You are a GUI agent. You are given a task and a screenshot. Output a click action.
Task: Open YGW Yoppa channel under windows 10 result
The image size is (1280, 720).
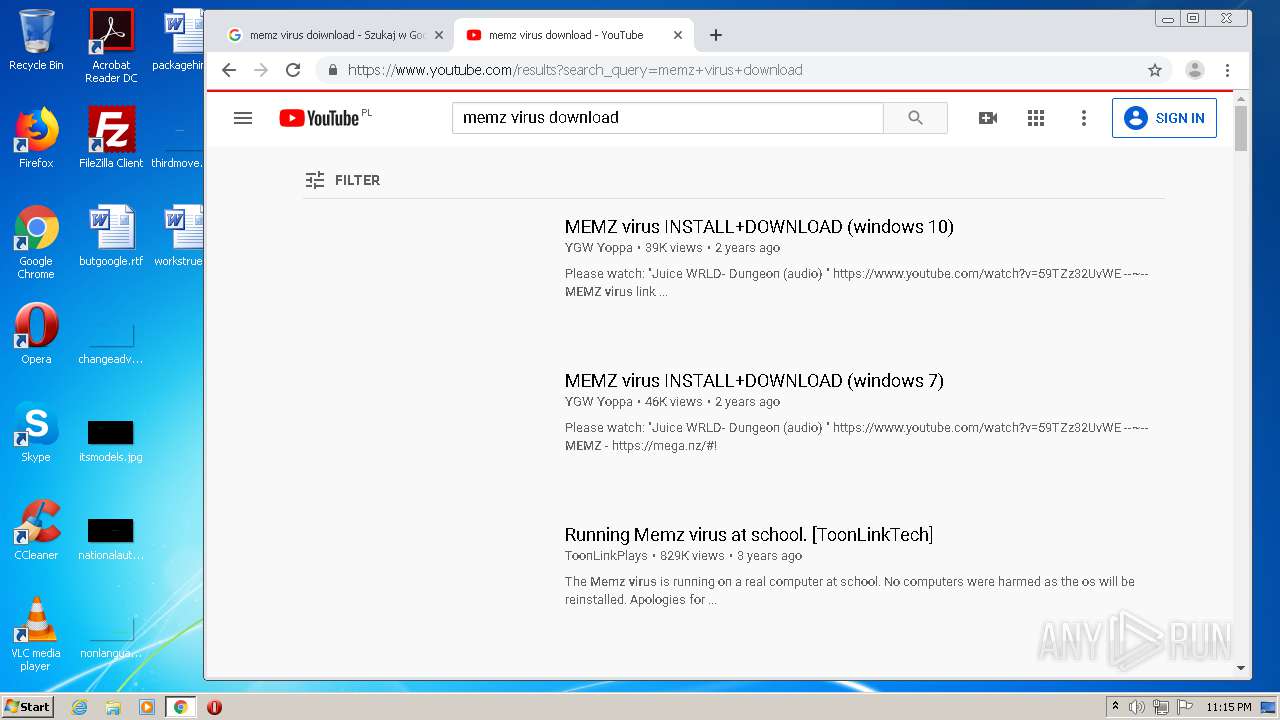pyautogui.click(x=598, y=248)
